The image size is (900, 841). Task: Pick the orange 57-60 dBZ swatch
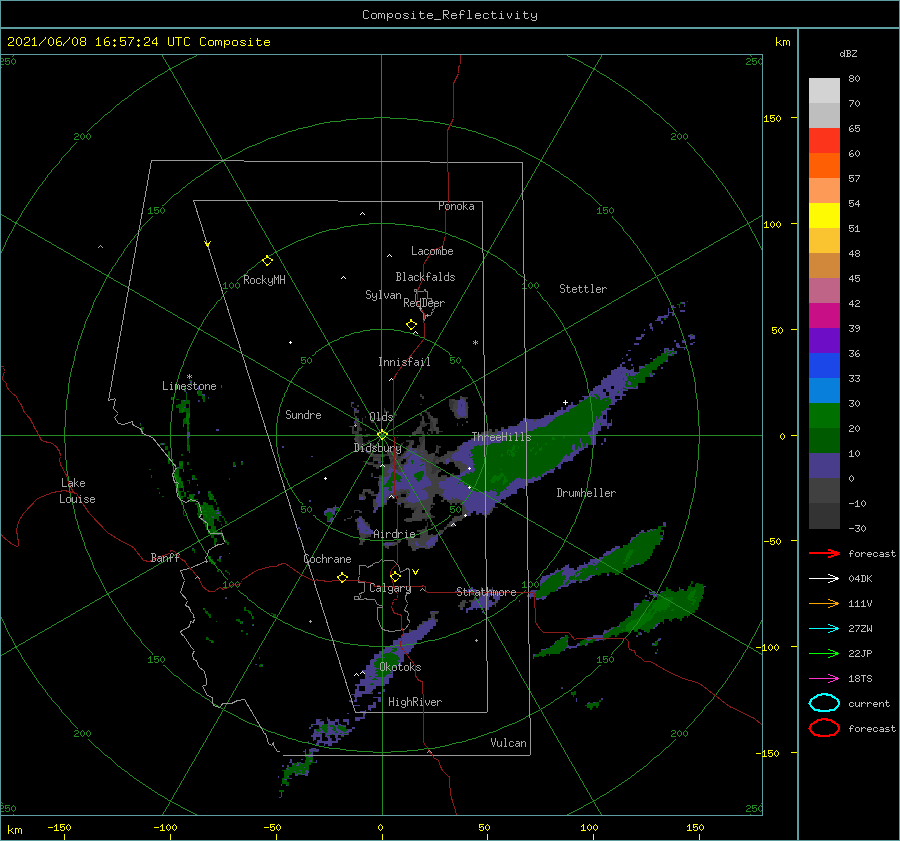[824, 166]
